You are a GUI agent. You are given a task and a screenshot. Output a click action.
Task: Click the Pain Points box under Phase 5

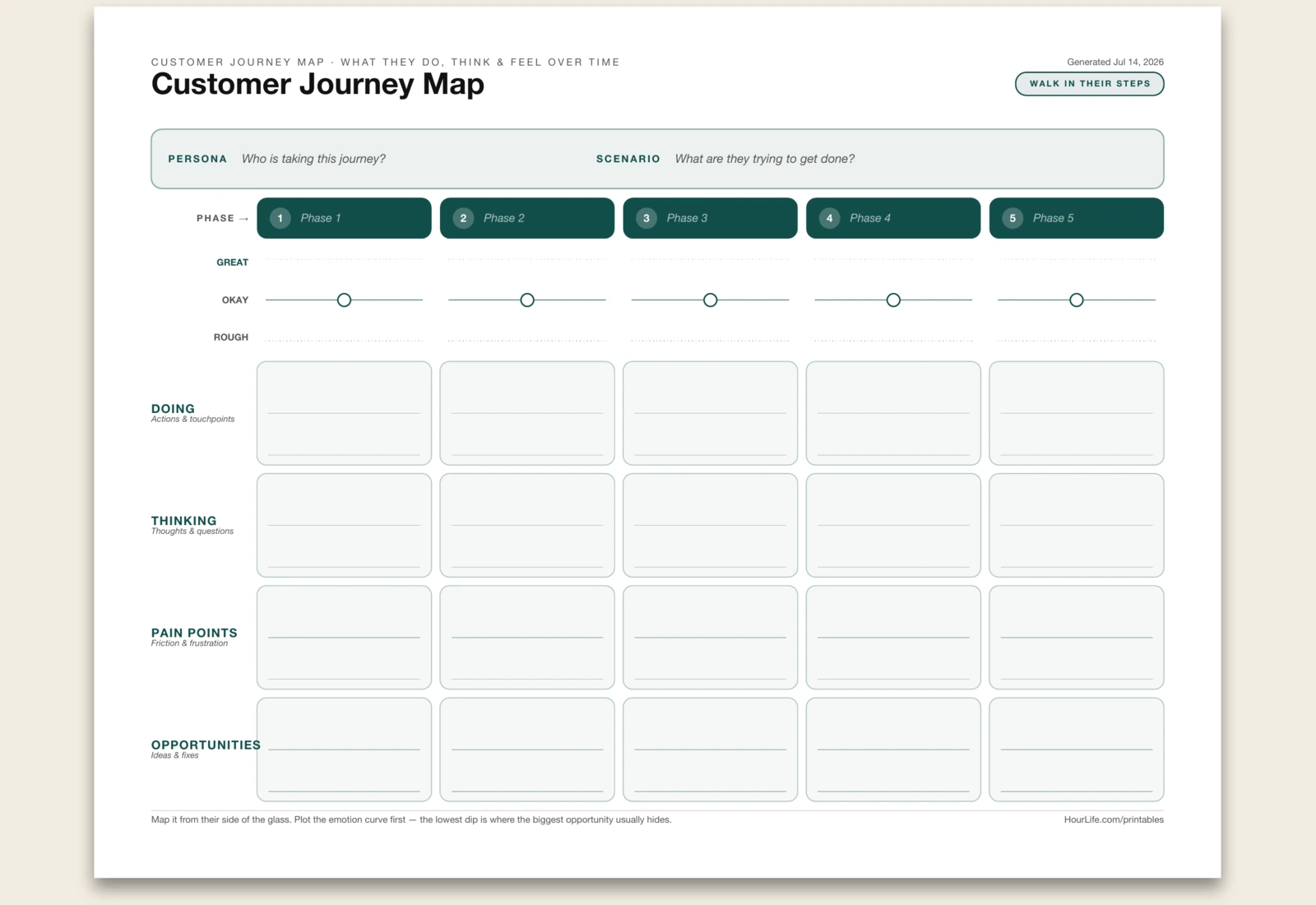pos(1077,638)
